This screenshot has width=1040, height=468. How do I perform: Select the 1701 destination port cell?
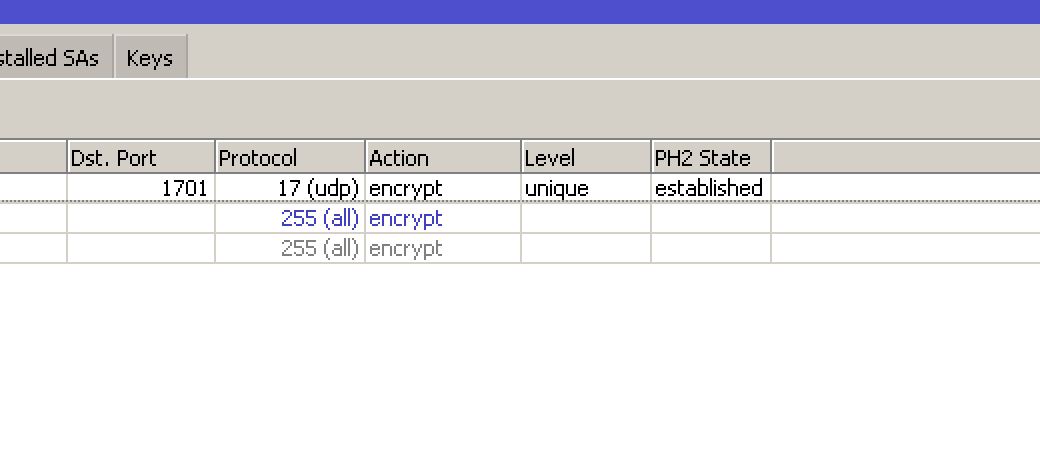141,188
